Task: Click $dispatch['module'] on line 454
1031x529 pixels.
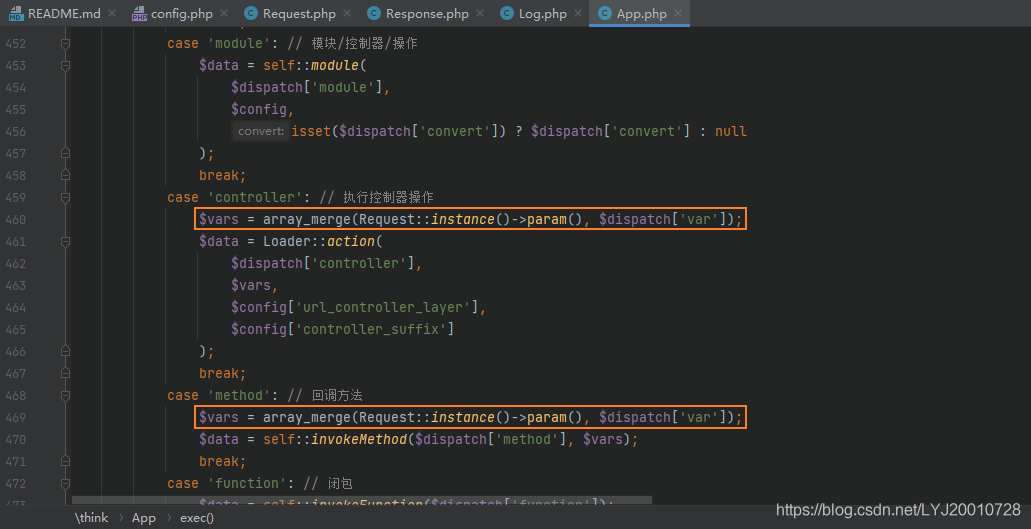Action: point(306,87)
